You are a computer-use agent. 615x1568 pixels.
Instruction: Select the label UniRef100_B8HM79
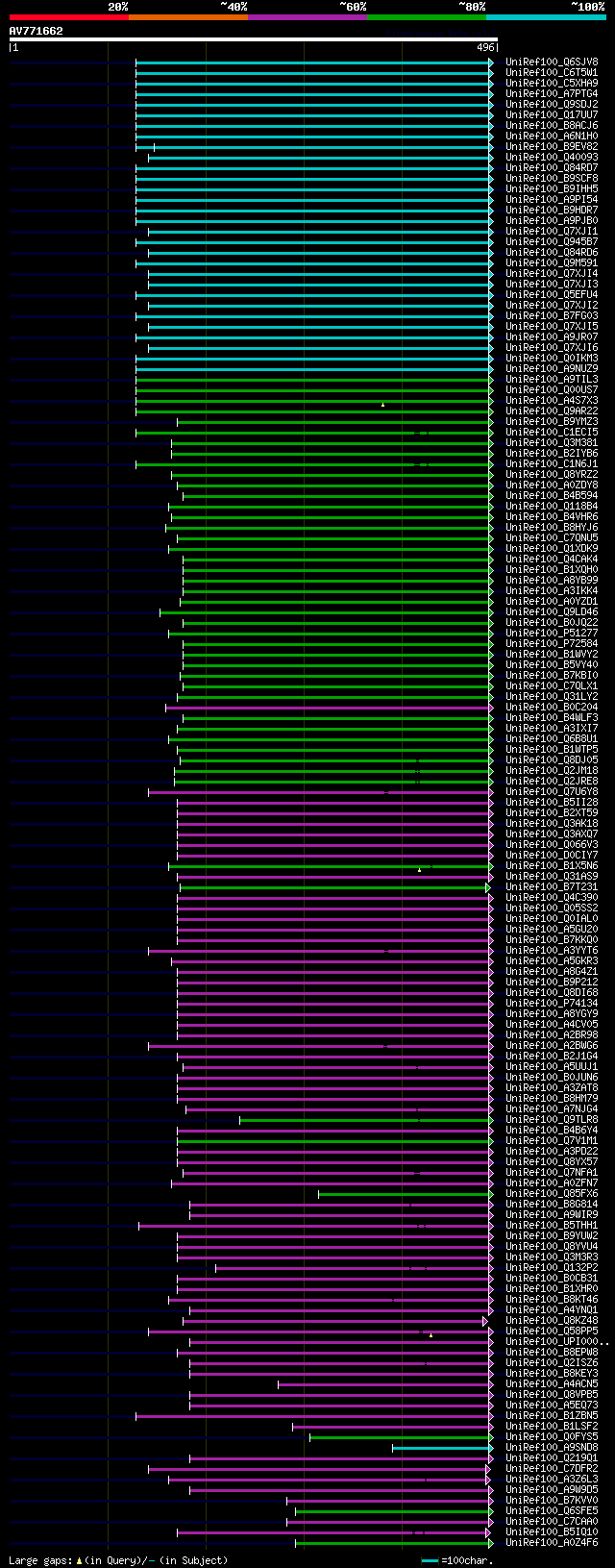click(x=552, y=1098)
